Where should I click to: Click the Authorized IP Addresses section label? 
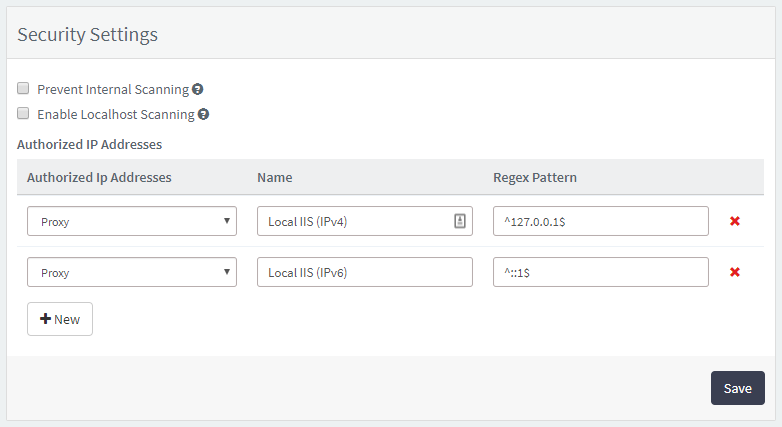point(89,144)
